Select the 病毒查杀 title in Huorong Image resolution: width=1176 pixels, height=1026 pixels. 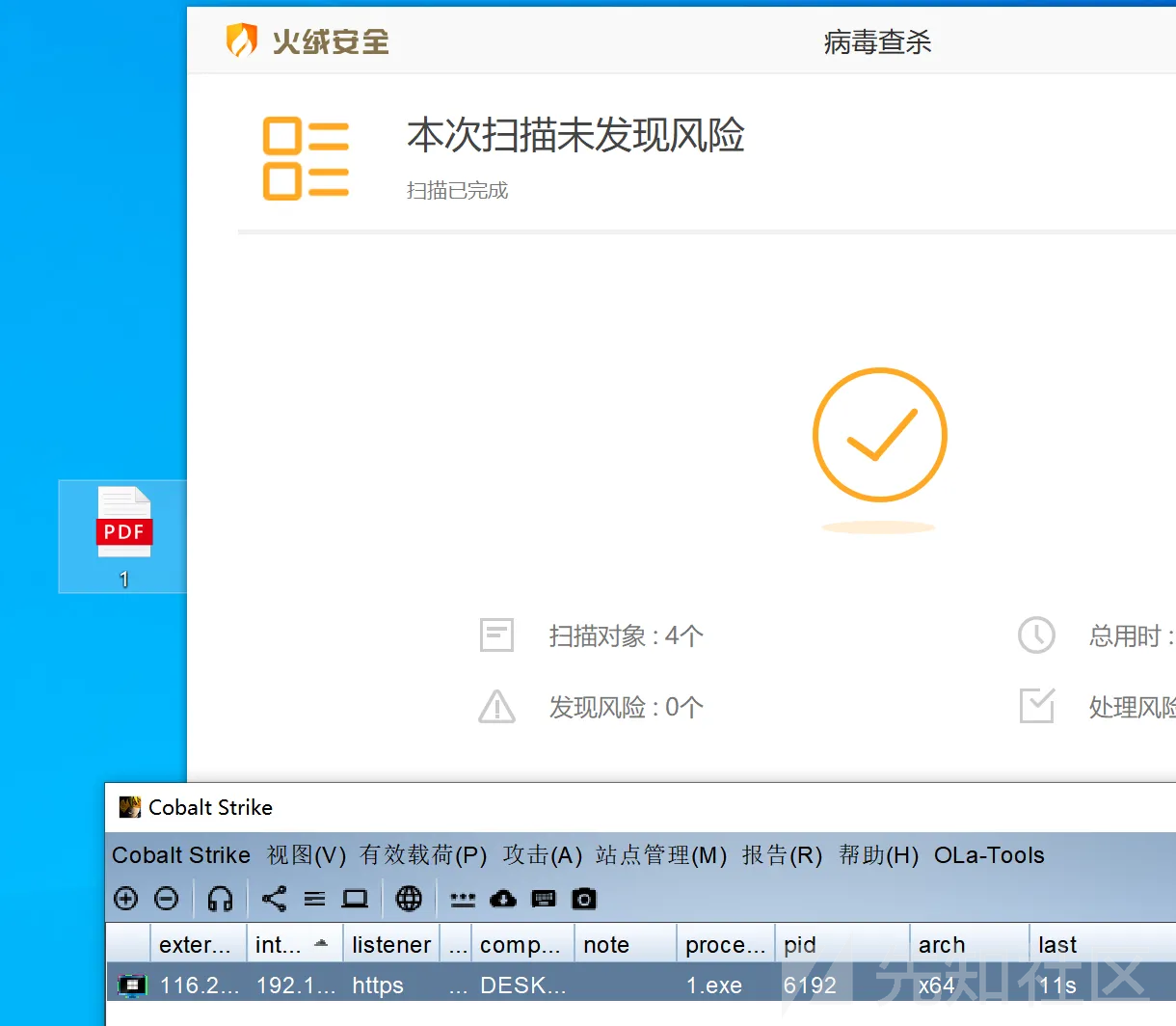[877, 41]
